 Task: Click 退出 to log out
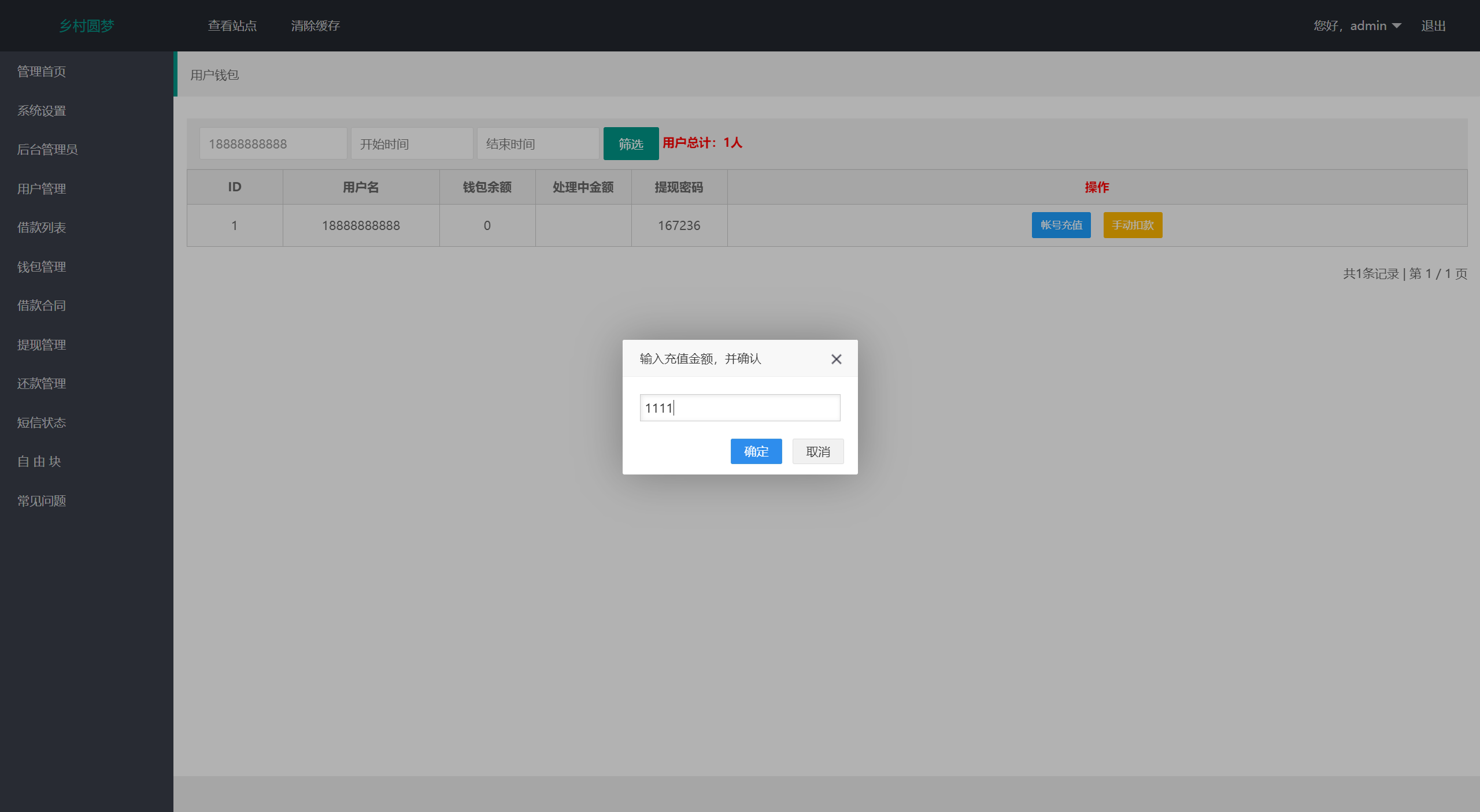pos(1433,26)
